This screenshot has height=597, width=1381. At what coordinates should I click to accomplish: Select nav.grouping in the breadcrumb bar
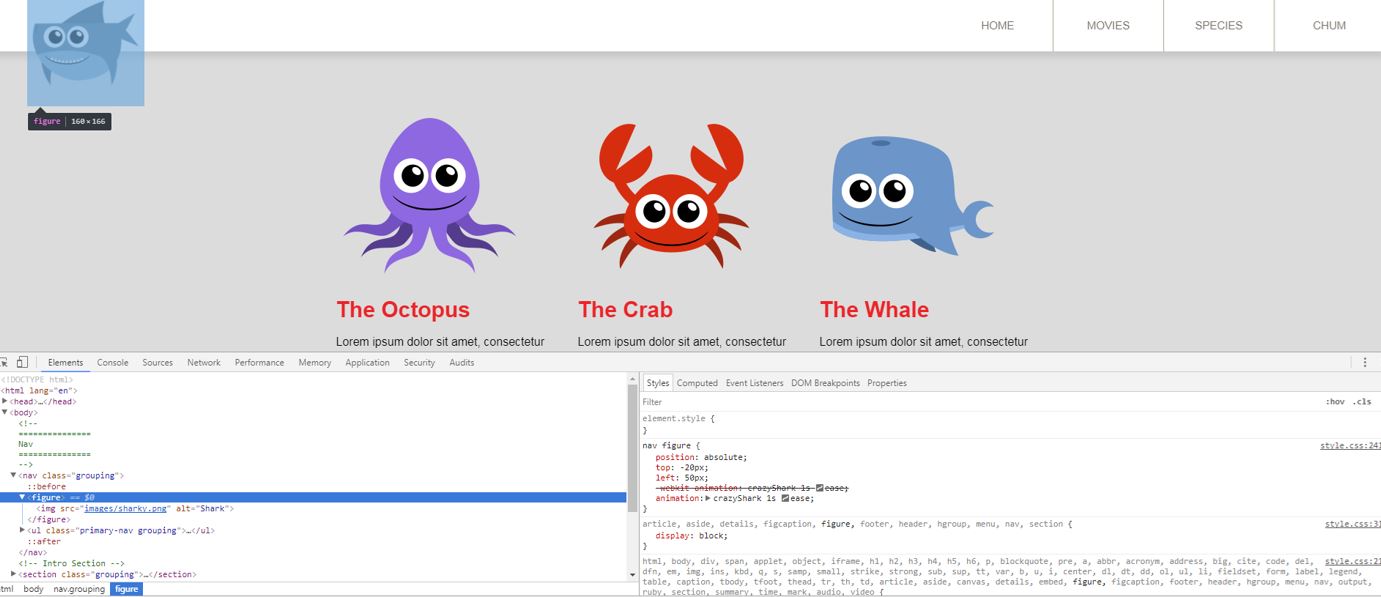coord(79,589)
